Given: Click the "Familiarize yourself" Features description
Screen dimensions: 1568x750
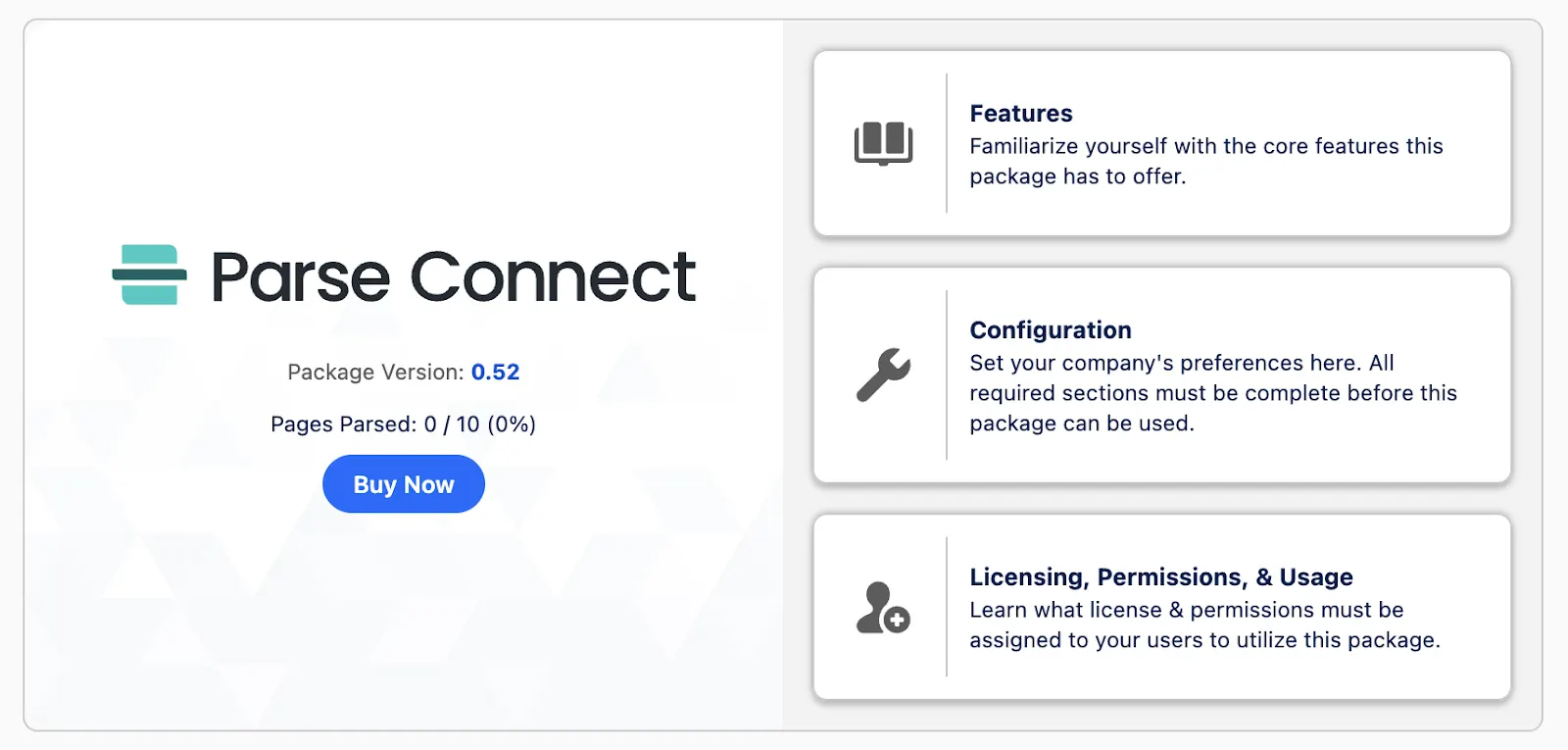Looking at the screenshot, I should pos(1205,161).
